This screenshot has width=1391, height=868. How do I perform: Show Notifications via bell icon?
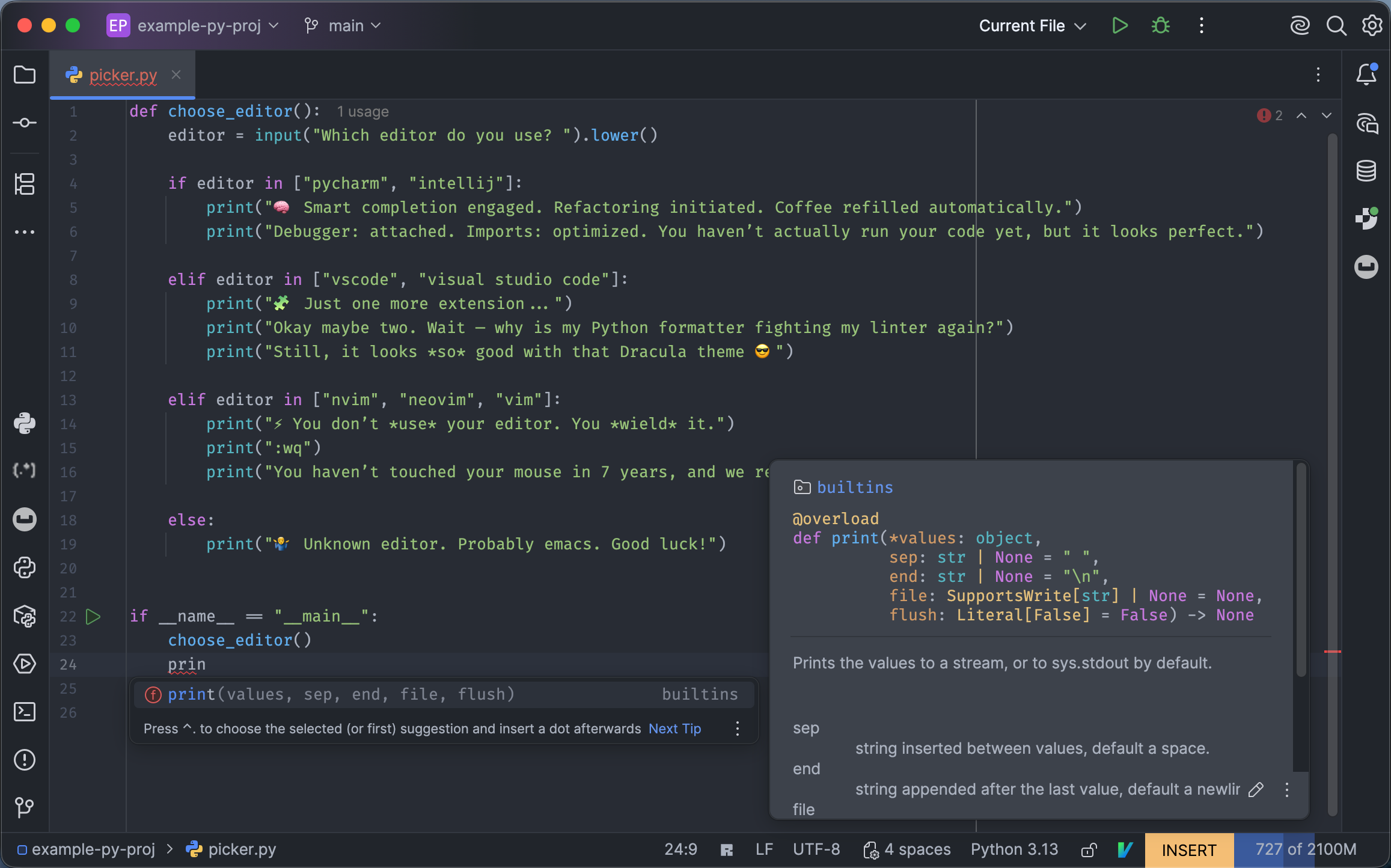point(1366,75)
